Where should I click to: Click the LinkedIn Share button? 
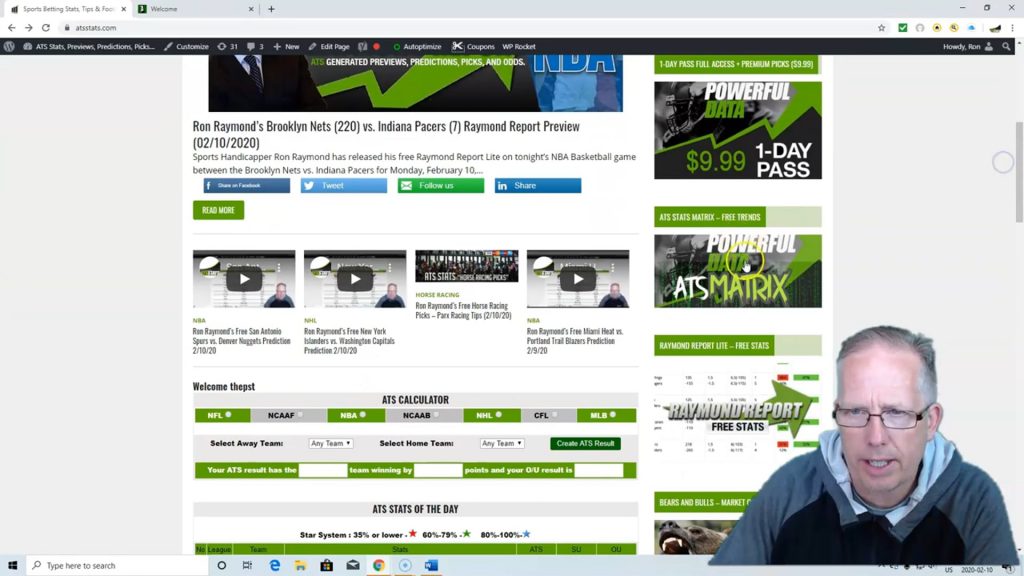pos(537,185)
